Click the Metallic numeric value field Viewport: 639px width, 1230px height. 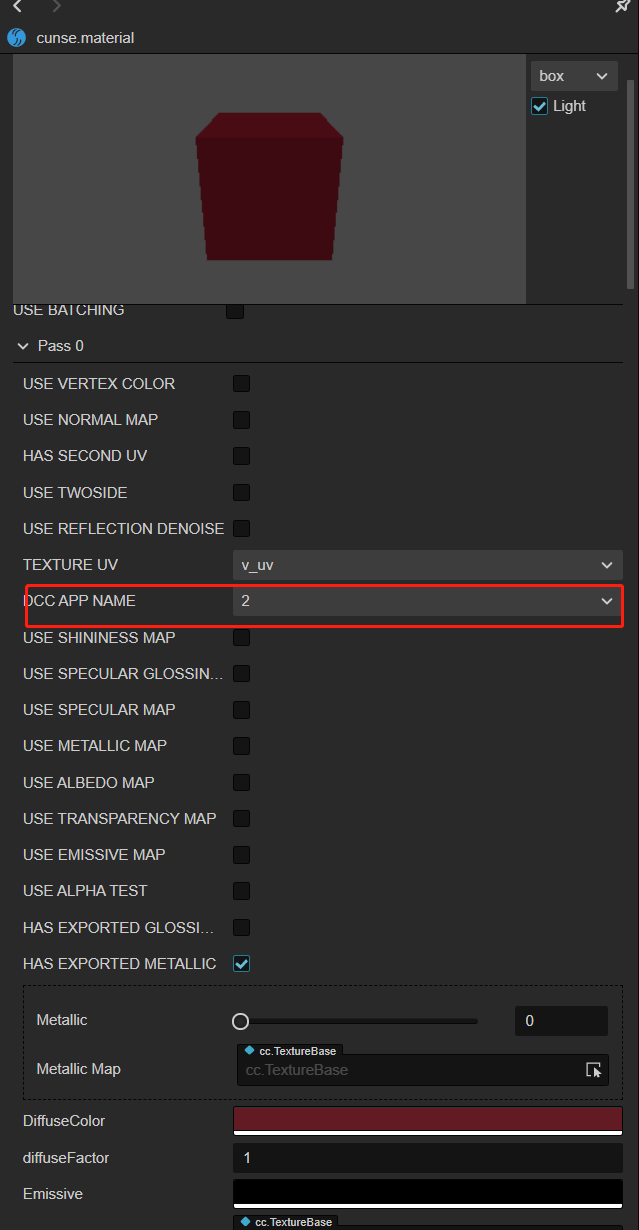coord(560,1021)
